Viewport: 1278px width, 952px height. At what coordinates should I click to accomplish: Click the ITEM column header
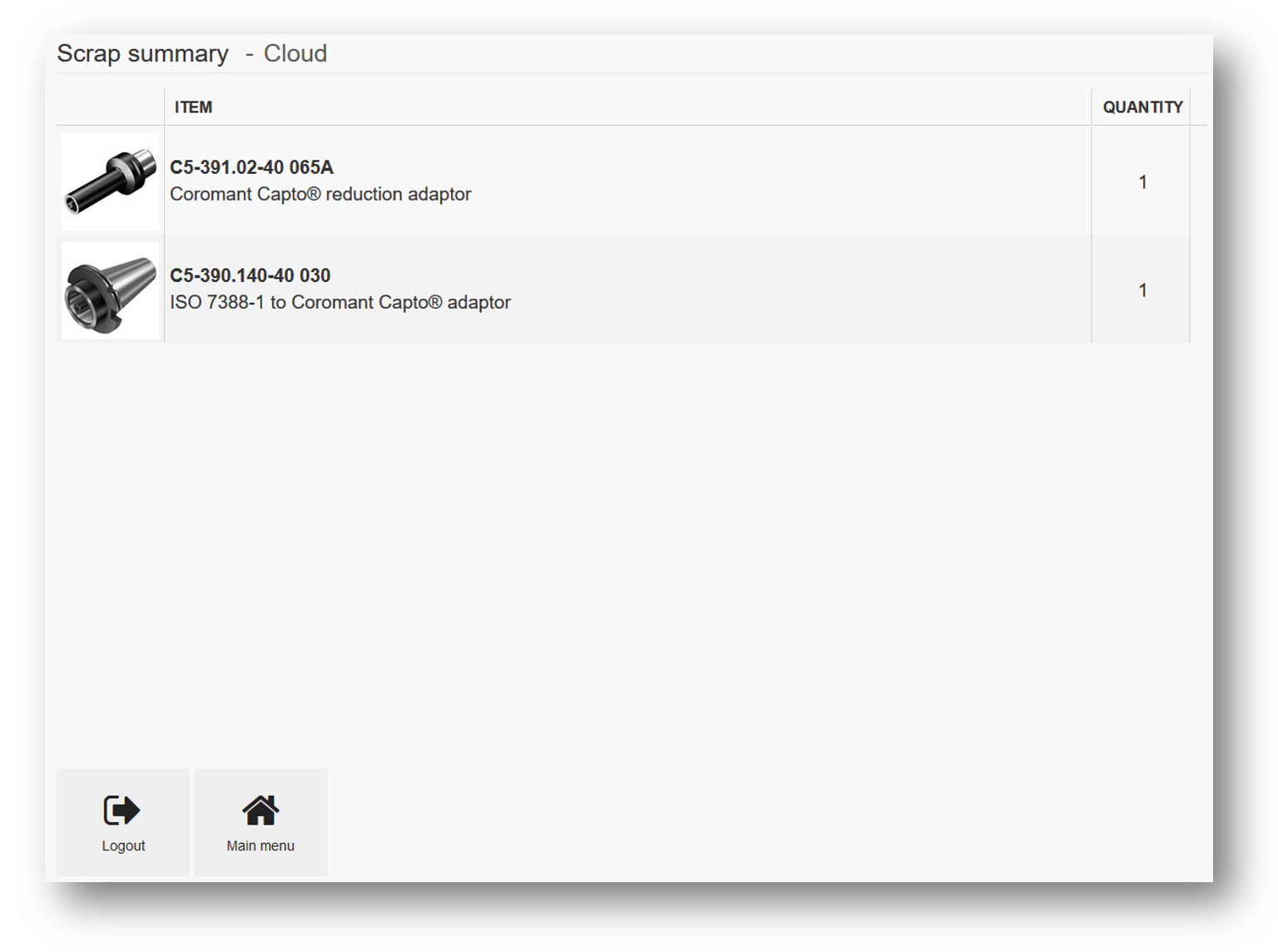click(193, 107)
